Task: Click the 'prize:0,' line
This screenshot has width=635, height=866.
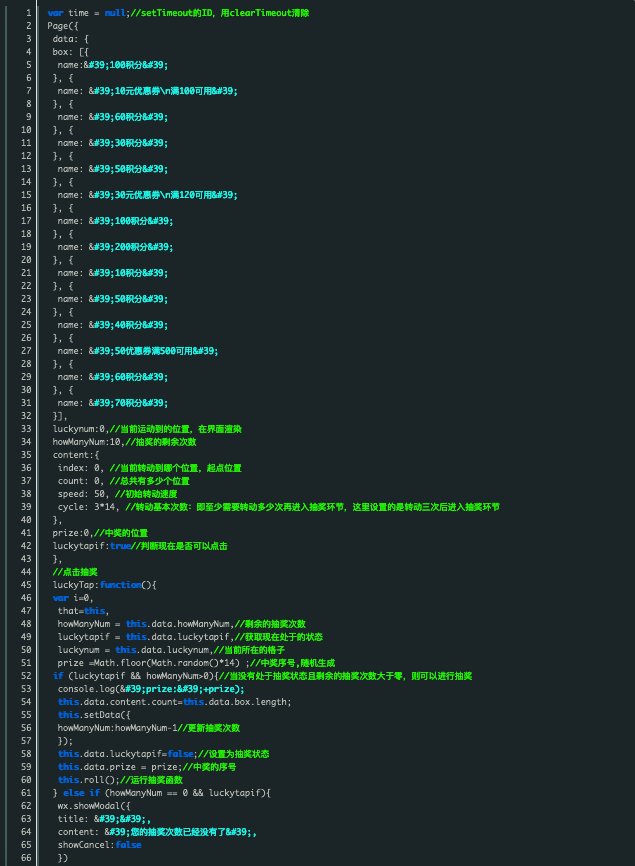Action: (x=100, y=532)
